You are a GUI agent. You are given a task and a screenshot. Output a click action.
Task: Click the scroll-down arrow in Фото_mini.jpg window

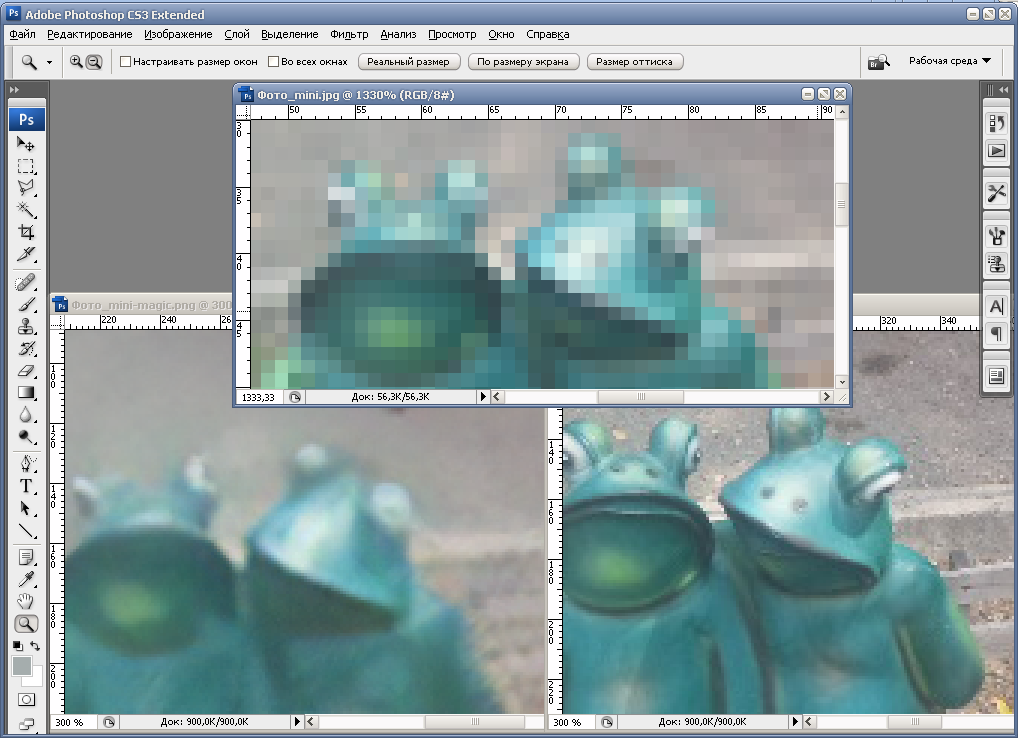click(841, 382)
